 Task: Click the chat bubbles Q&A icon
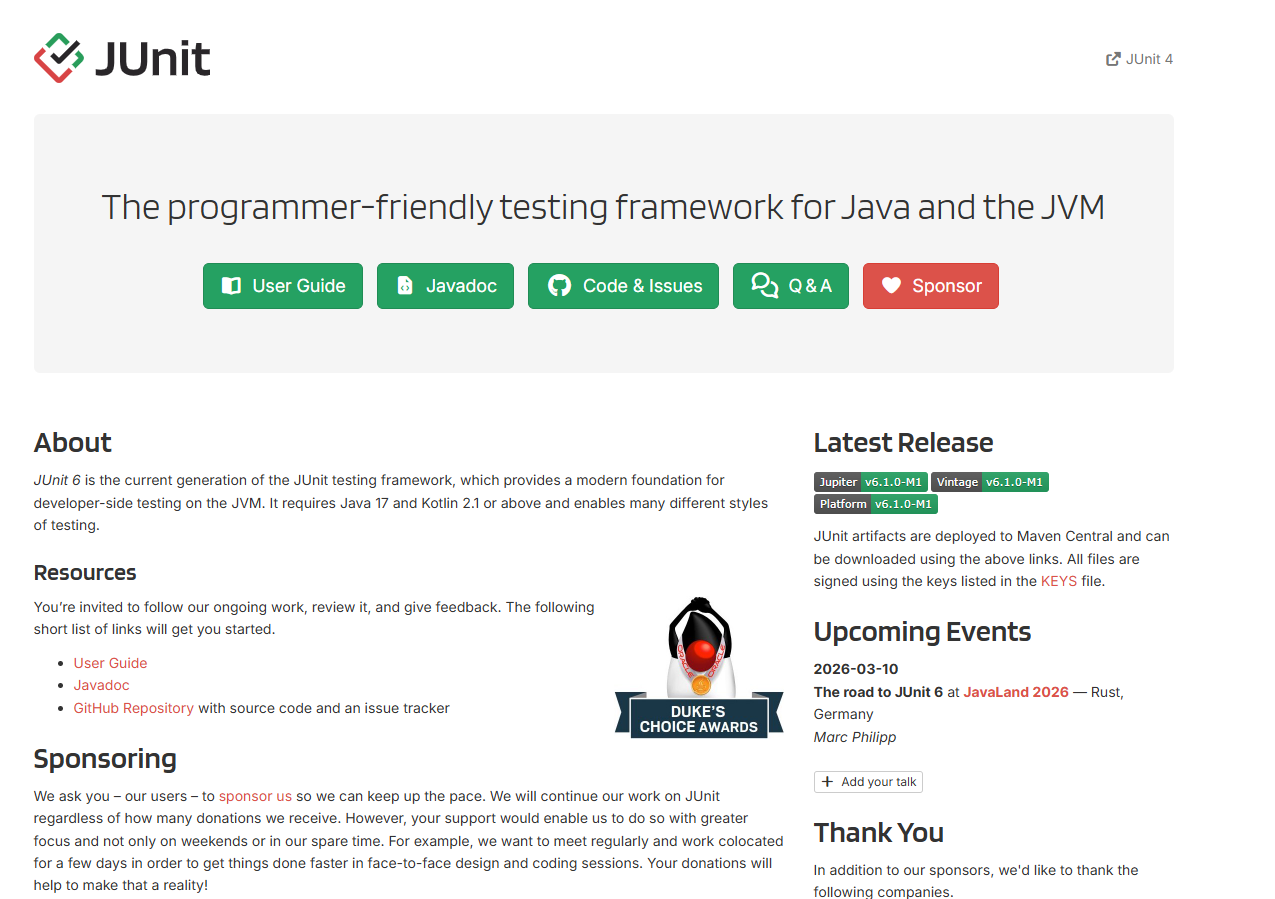(x=765, y=286)
